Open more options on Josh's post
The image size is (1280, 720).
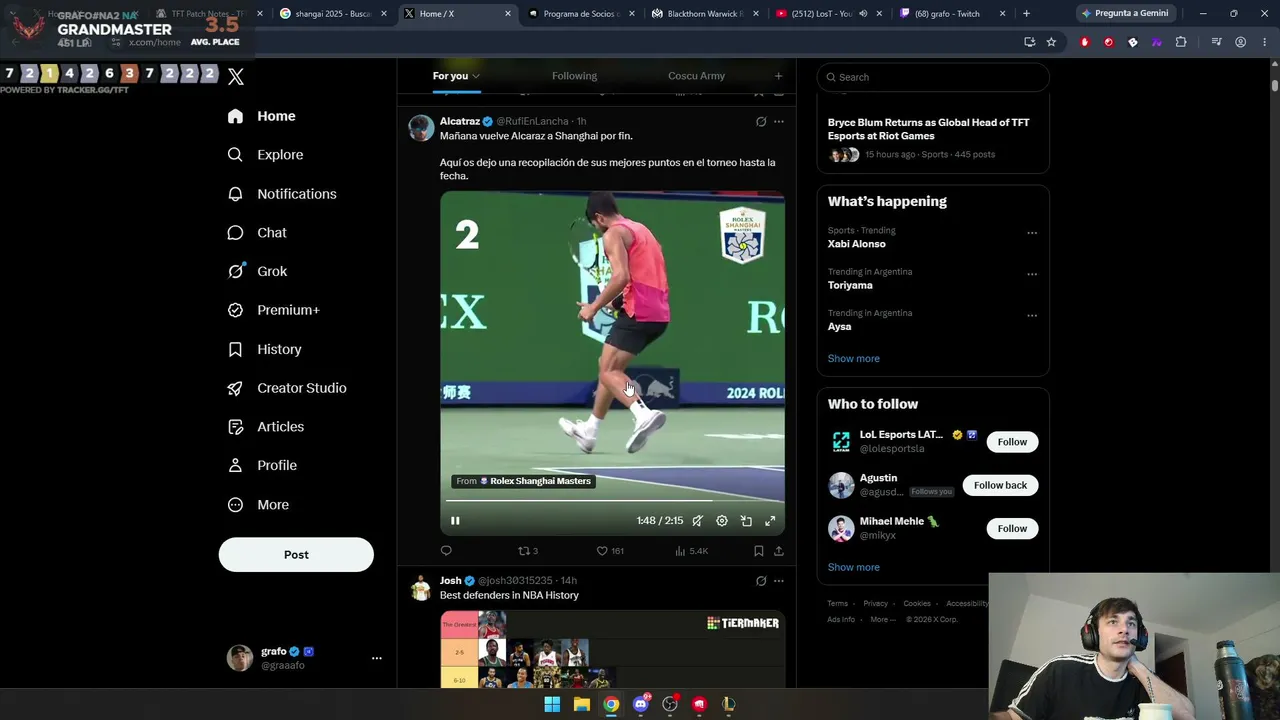pyautogui.click(x=779, y=581)
